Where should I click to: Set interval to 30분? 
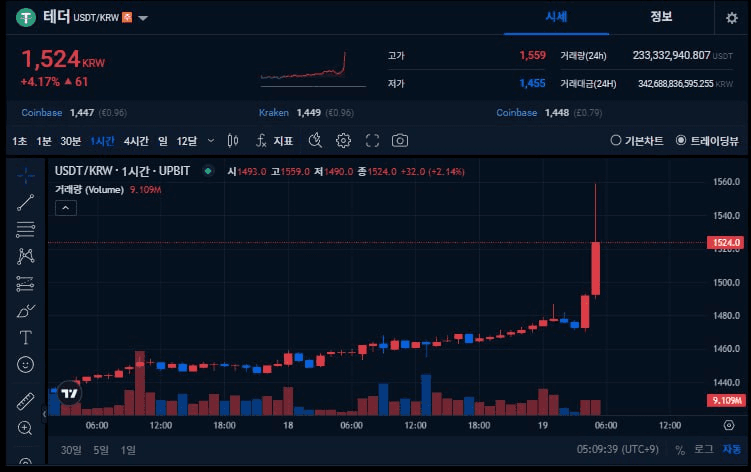tap(70, 141)
